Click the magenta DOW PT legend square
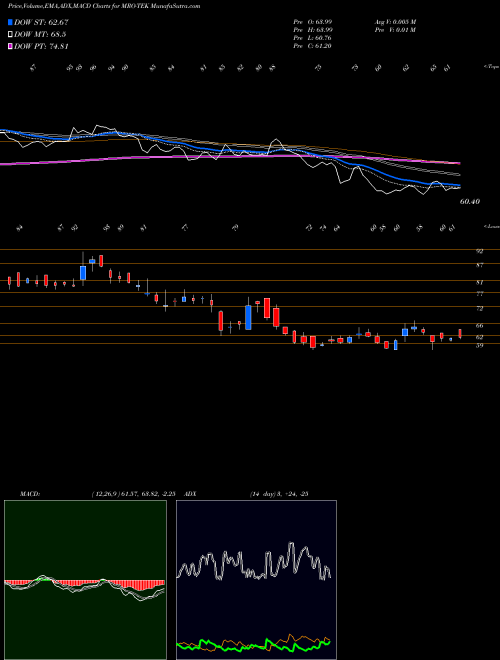Viewport: 500px width, 660px height. [x=11, y=47]
